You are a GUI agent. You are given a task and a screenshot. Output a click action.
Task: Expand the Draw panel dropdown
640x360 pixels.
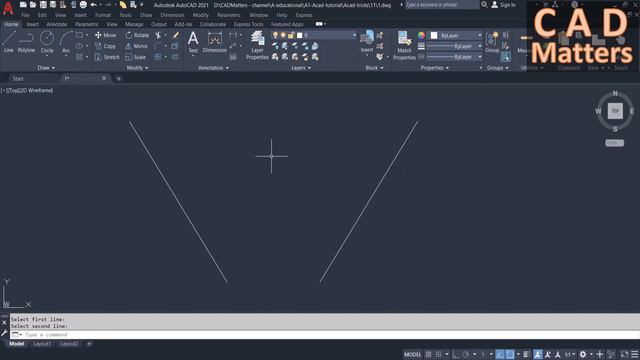point(46,68)
